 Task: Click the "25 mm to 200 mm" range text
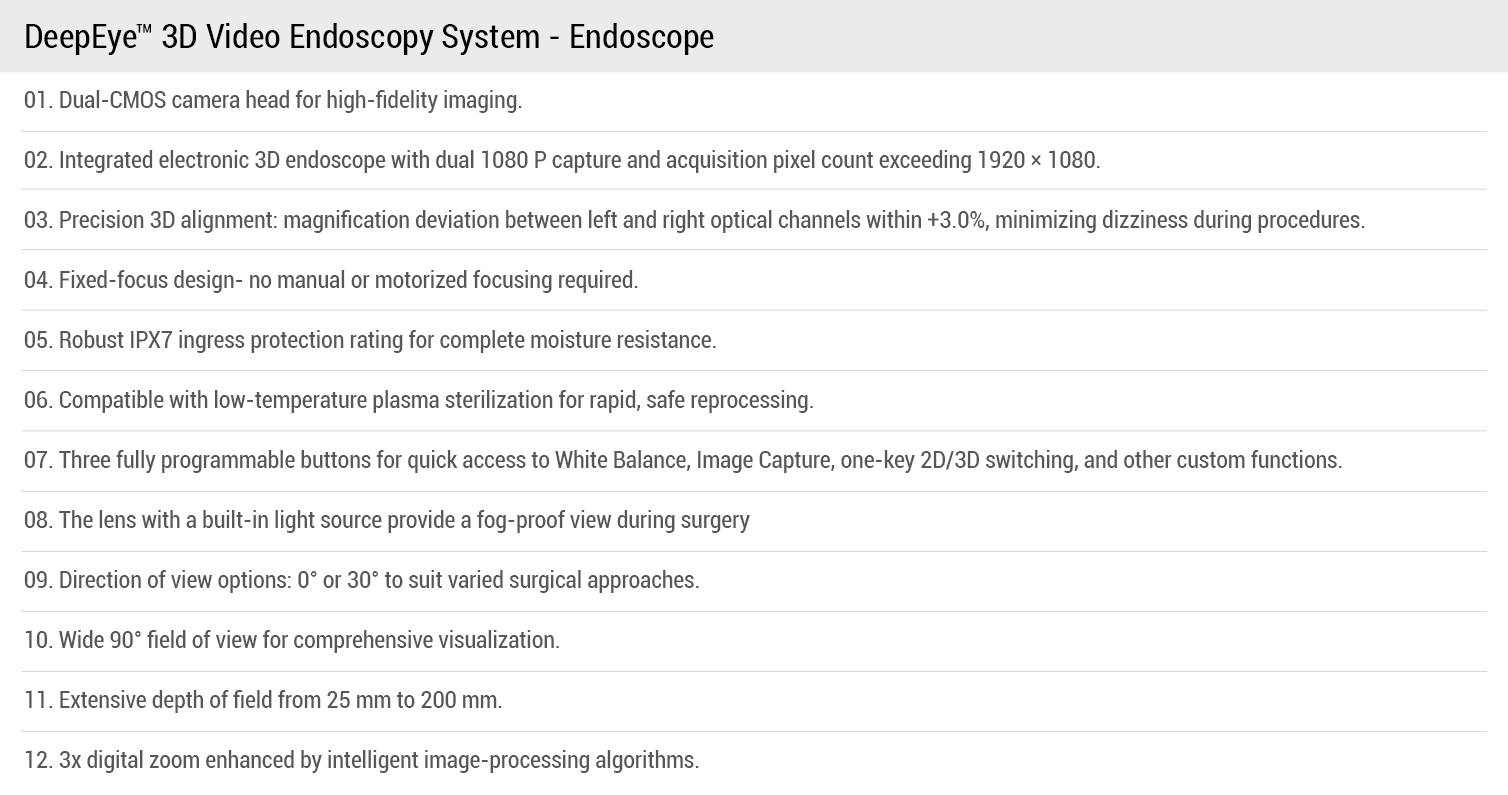click(x=412, y=700)
